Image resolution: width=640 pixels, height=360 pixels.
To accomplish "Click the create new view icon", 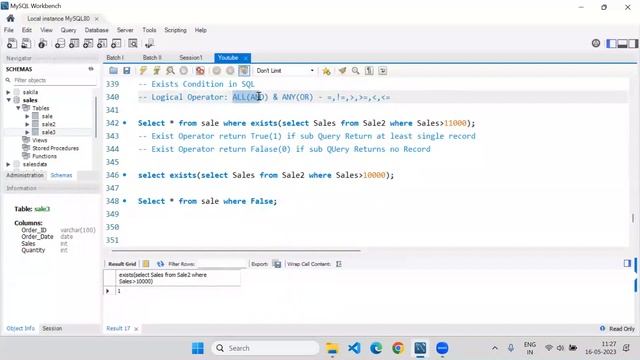I will point(88,43).
